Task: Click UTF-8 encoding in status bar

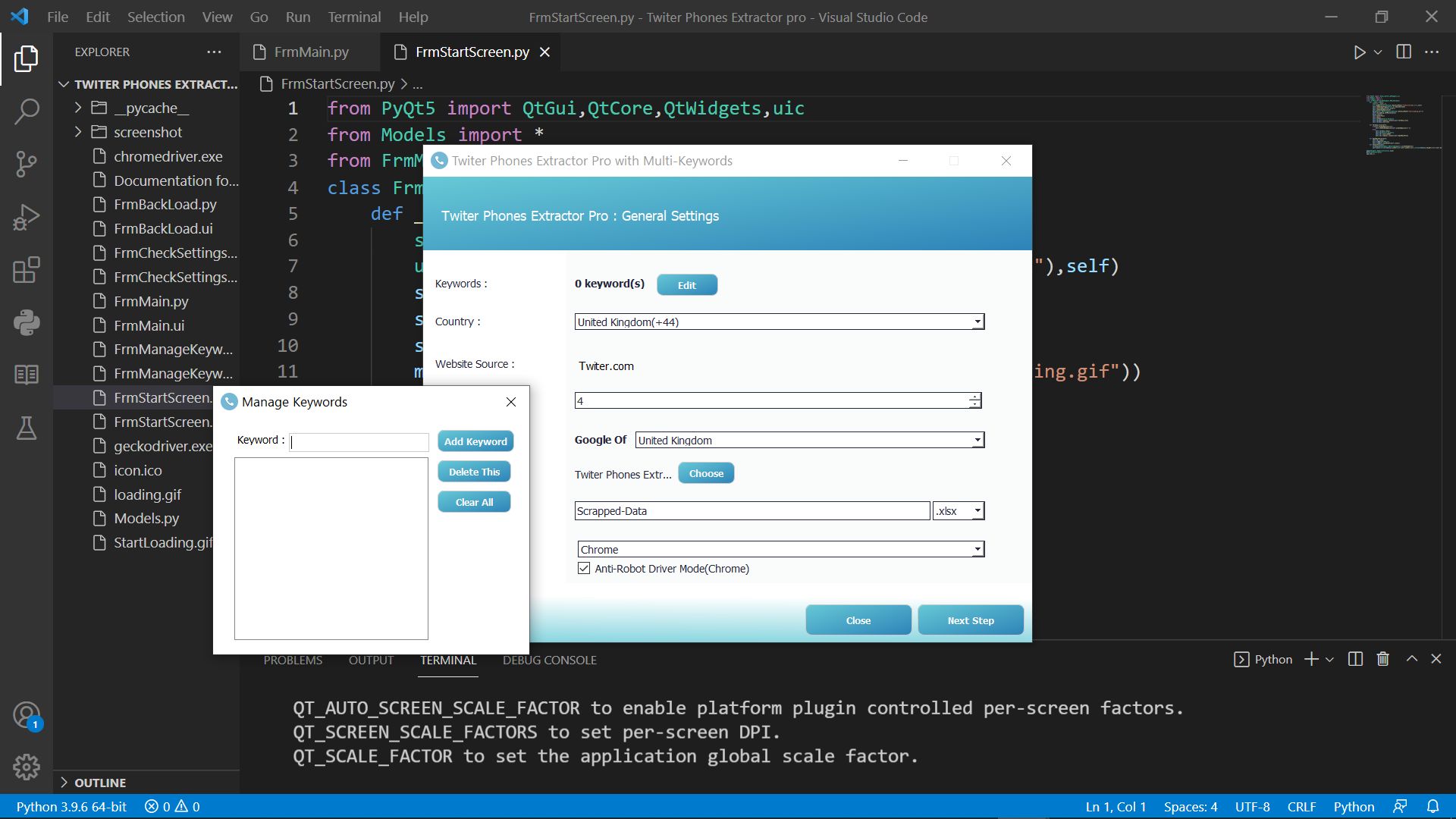Action: click(1252, 806)
